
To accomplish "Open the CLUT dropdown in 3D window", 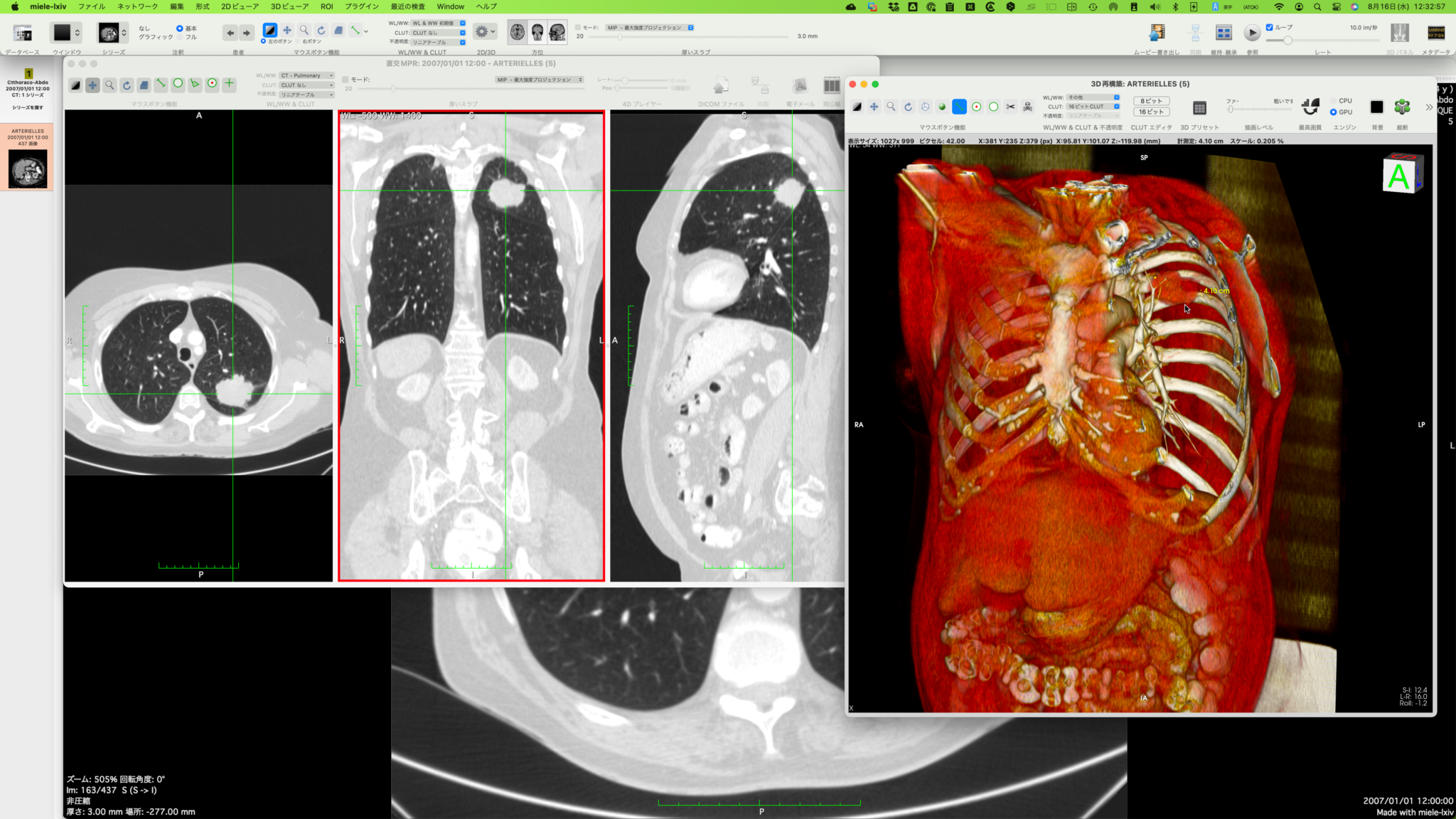I will (x=1093, y=107).
